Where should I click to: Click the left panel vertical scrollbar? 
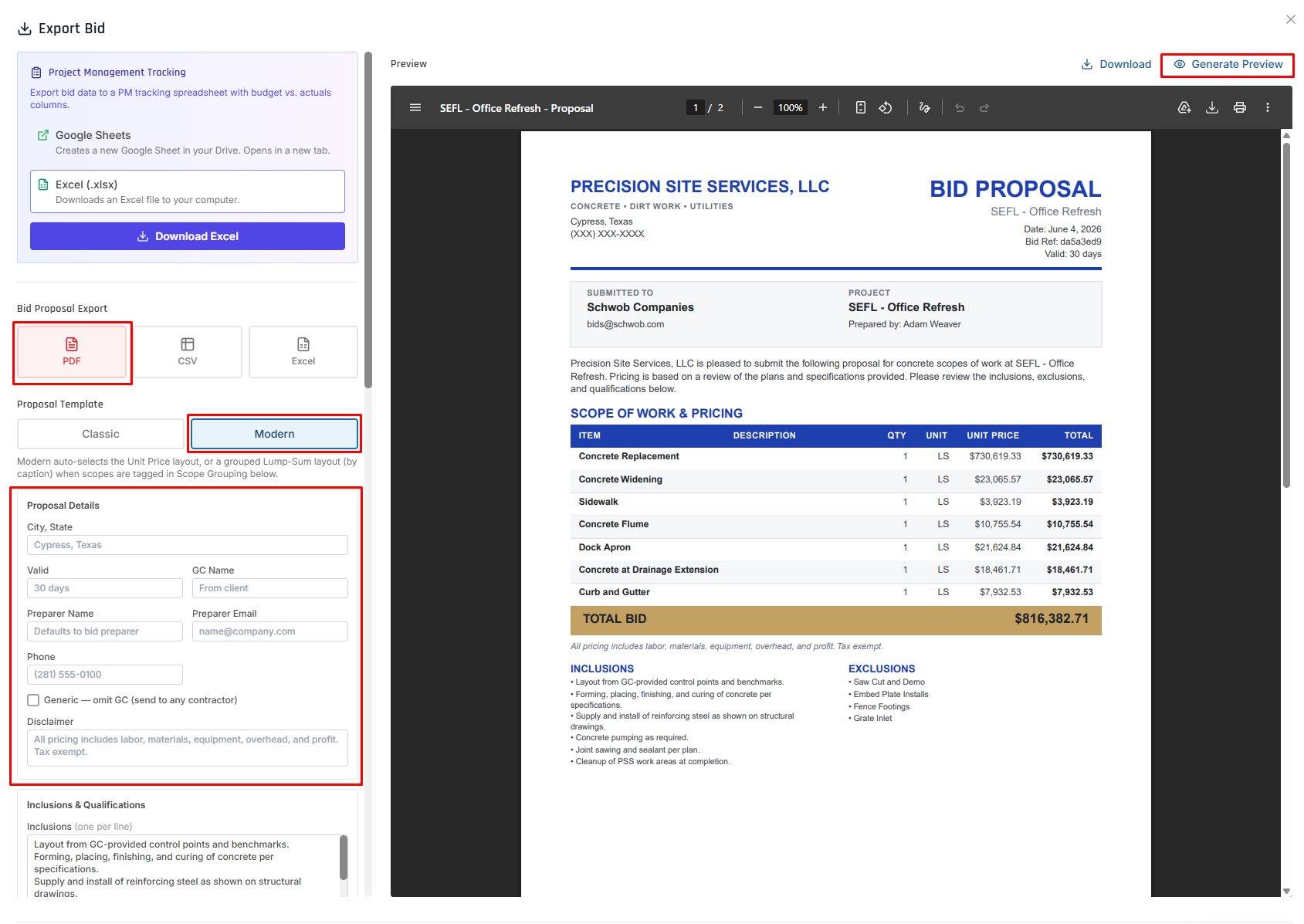click(x=368, y=220)
